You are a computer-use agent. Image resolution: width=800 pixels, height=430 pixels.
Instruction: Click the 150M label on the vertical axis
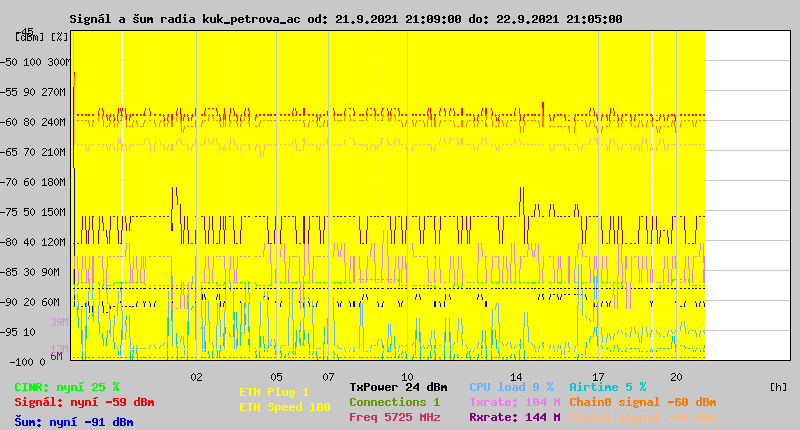(55, 212)
